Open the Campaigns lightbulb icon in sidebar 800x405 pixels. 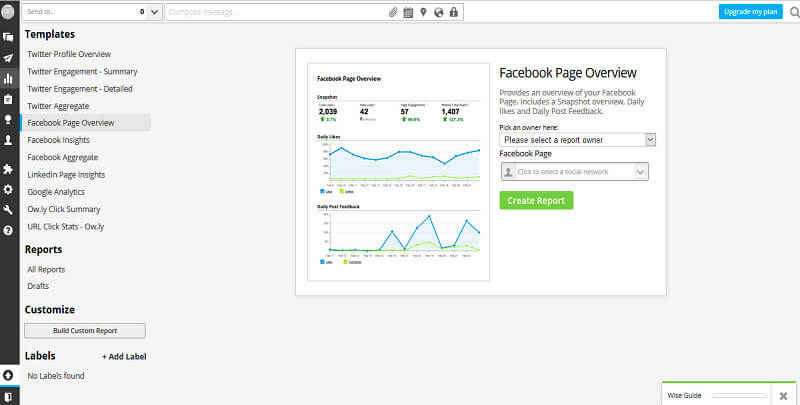coord(8,119)
